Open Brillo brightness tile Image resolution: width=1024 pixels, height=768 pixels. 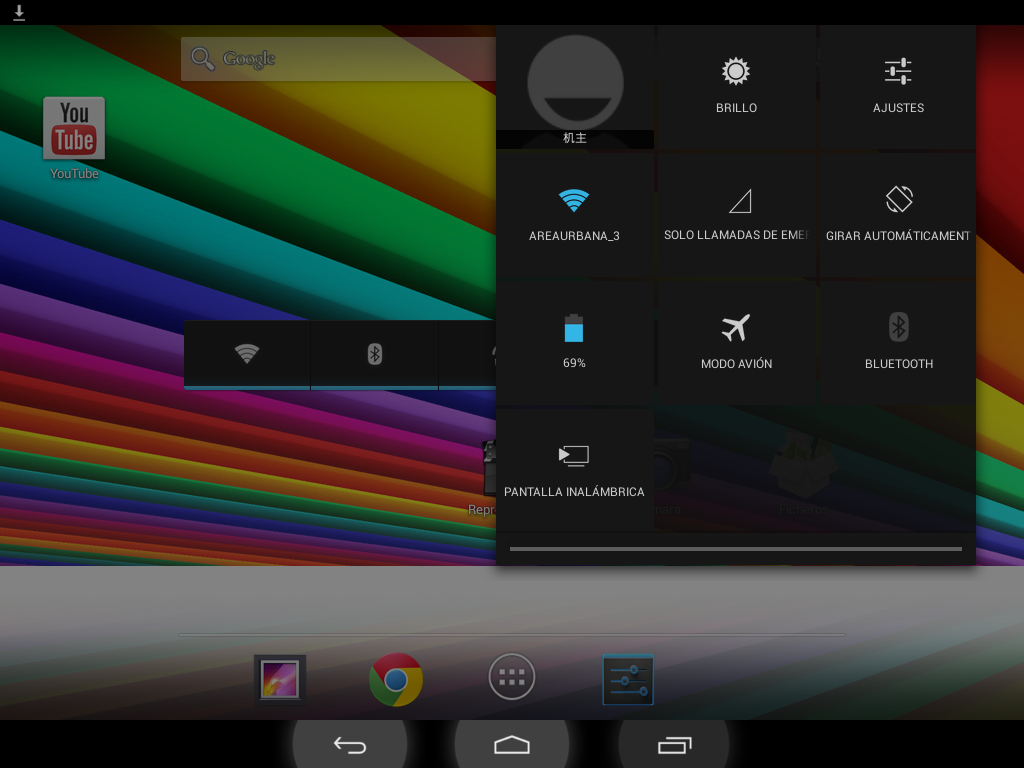click(x=736, y=86)
